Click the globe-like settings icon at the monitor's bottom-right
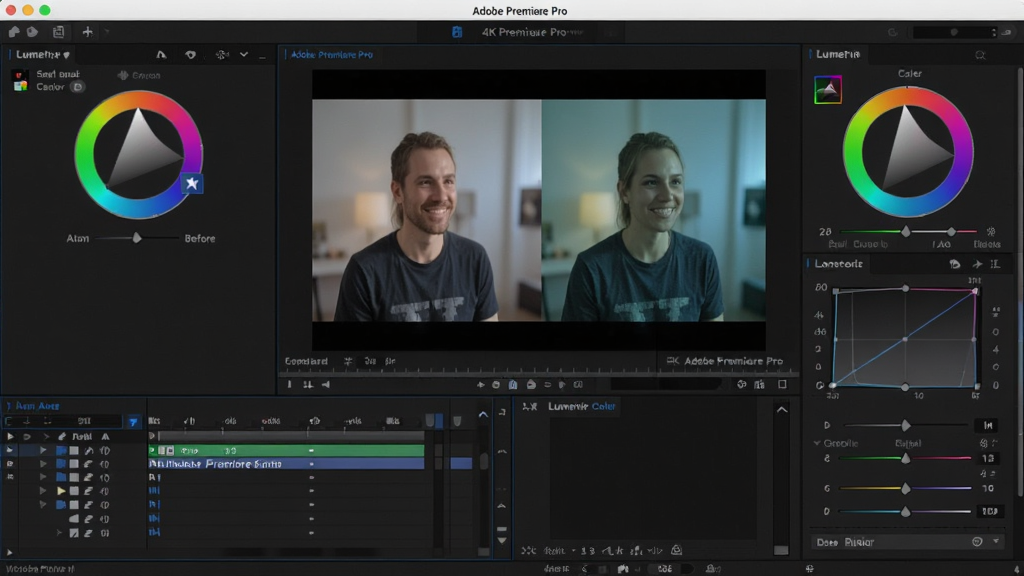The width and height of the screenshot is (1024, 576). [x=742, y=385]
